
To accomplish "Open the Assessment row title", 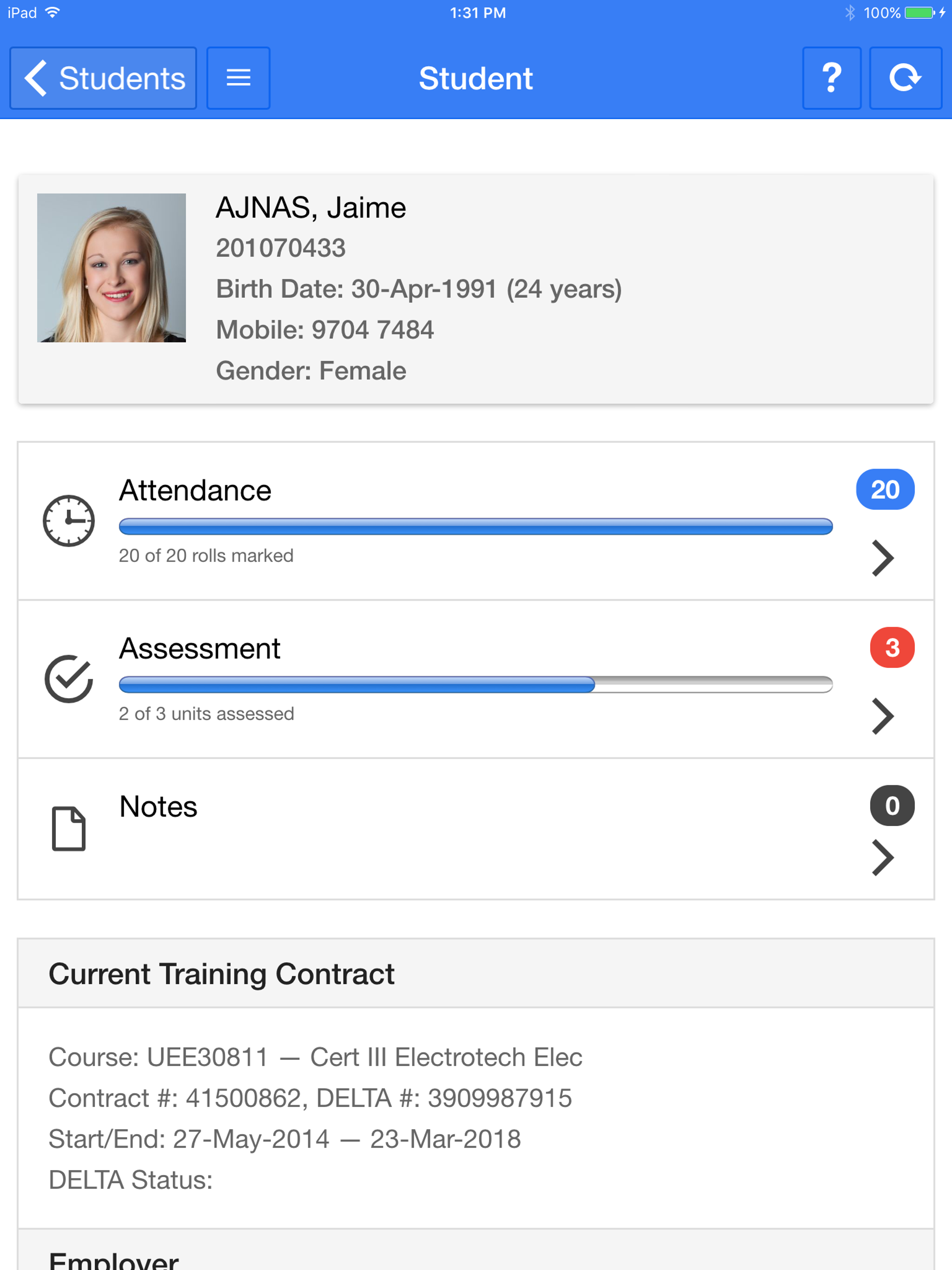I will point(200,648).
